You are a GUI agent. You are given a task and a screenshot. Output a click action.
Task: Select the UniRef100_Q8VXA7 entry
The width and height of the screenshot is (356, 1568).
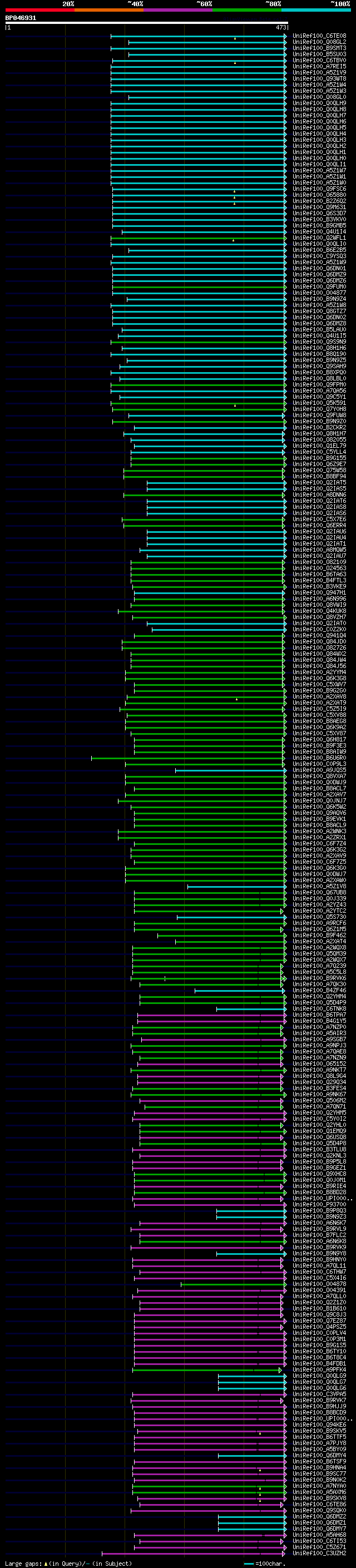click(319, 776)
